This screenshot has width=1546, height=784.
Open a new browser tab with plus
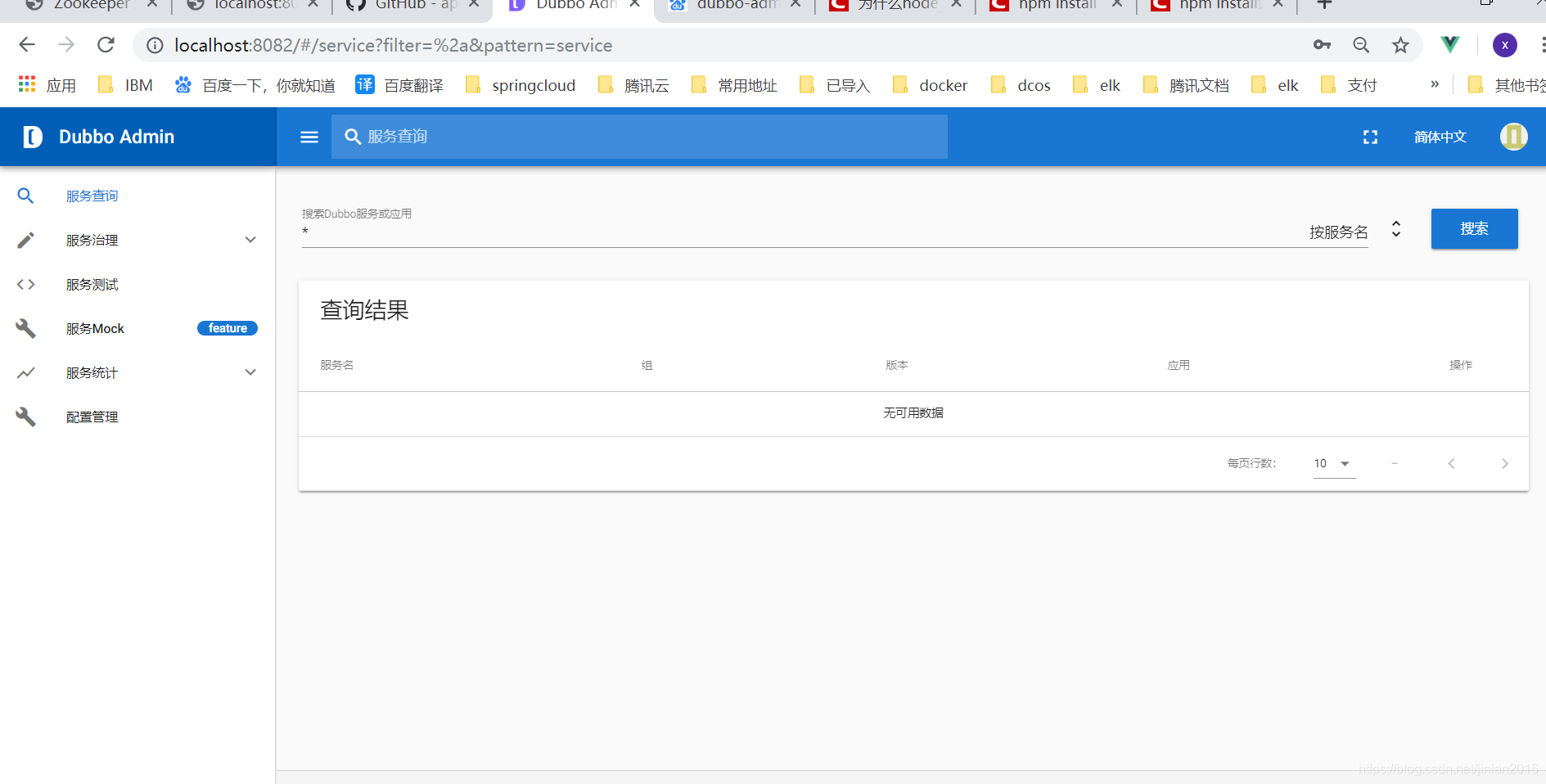coord(1324,4)
